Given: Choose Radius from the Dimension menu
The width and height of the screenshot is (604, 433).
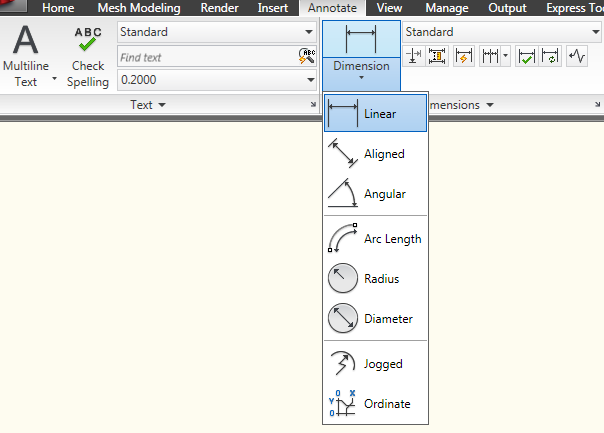Looking at the screenshot, I should (x=376, y=279).
